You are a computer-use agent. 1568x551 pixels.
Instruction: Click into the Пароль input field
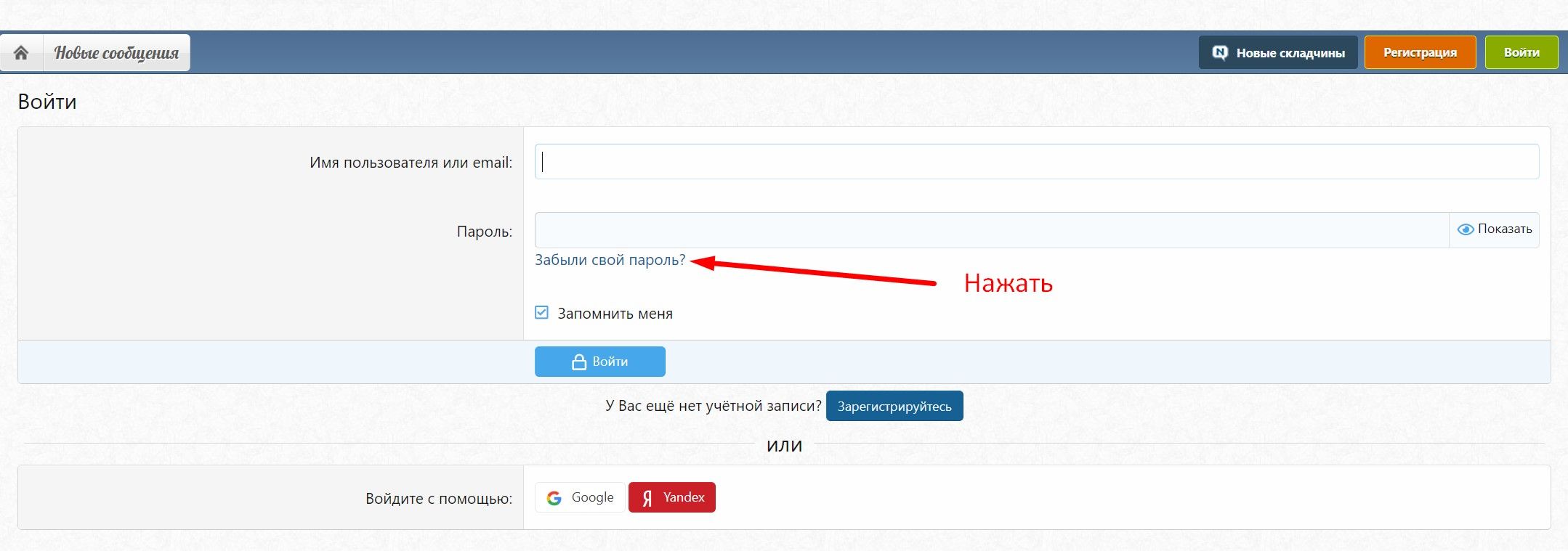pos(991,230)
